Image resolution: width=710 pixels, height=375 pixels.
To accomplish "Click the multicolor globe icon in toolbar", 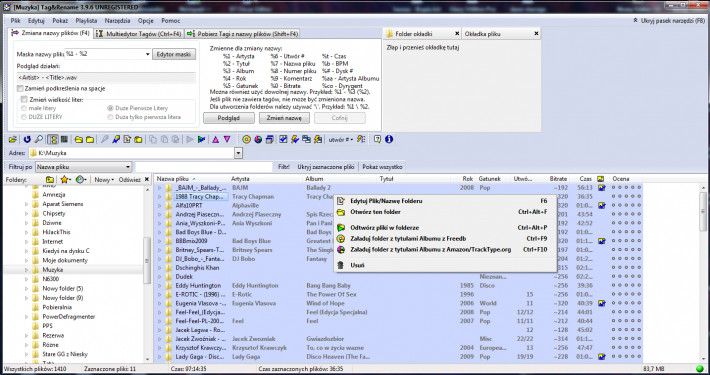I will (x=258, y=139).
